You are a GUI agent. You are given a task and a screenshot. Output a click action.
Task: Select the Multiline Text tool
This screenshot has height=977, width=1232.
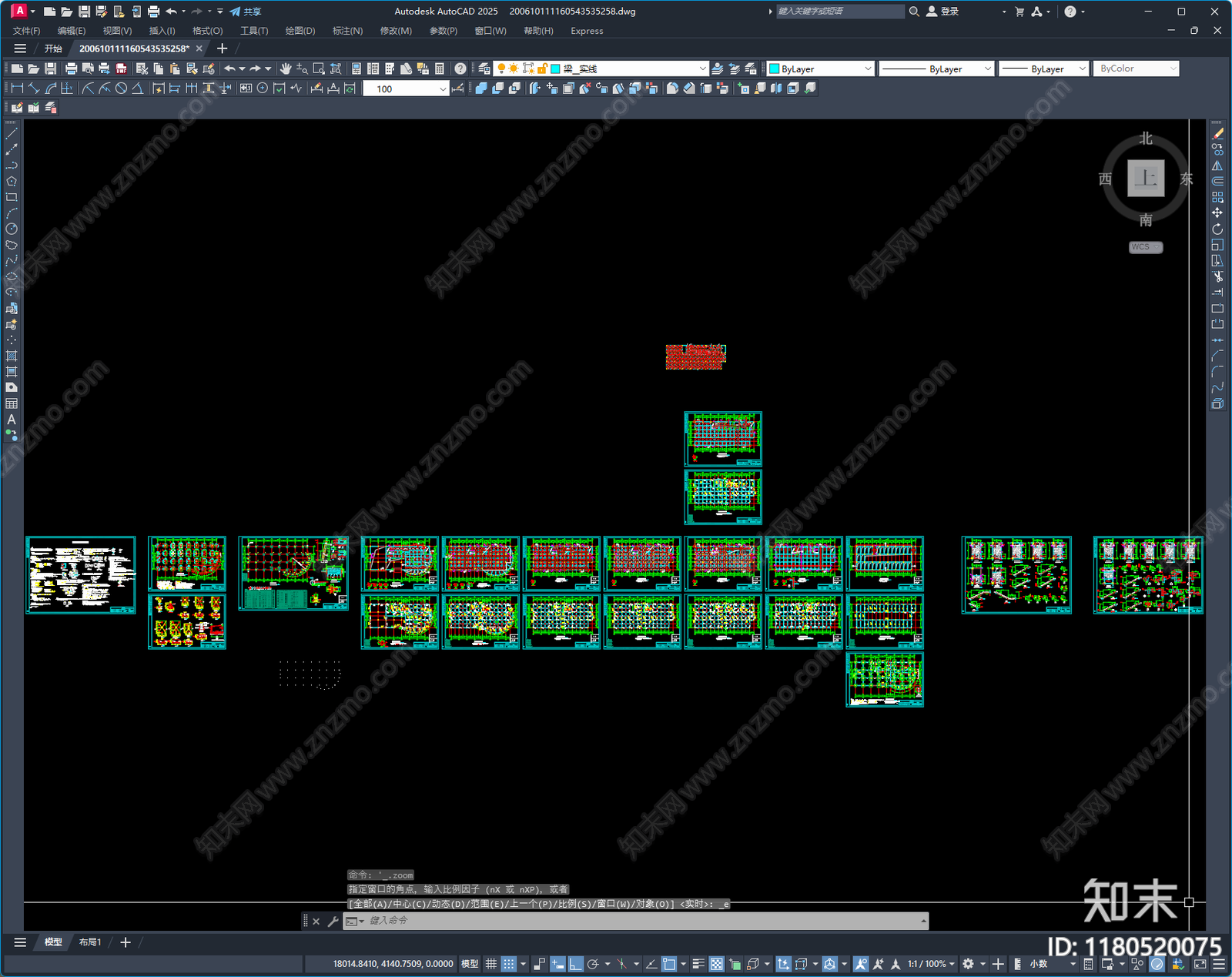pos(12,420)
